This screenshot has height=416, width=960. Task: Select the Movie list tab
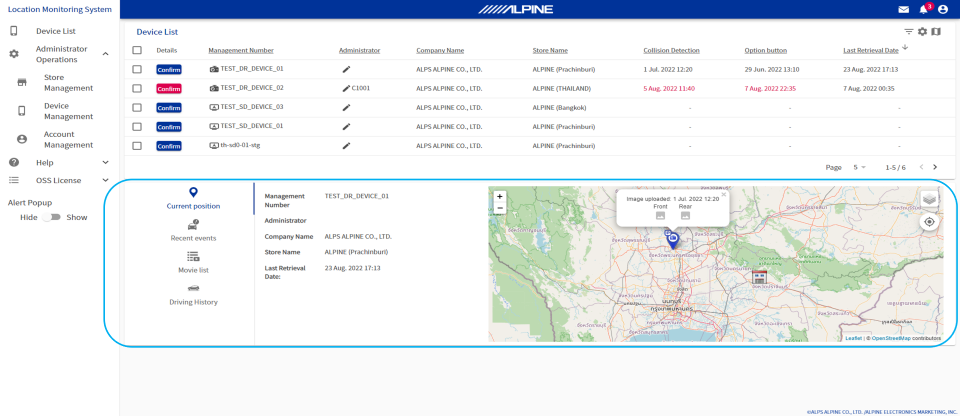[193, 262]
